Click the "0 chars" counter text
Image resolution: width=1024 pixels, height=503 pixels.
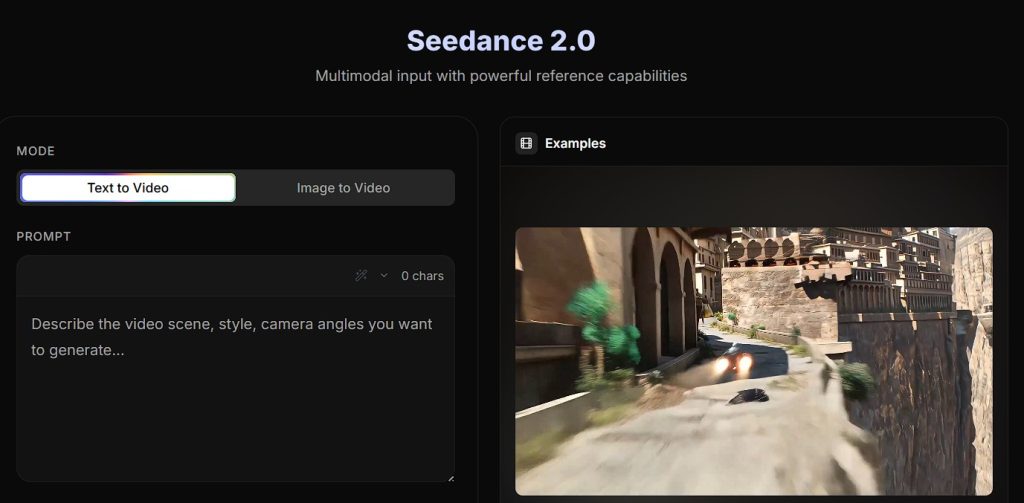click(x=423, y=276)
